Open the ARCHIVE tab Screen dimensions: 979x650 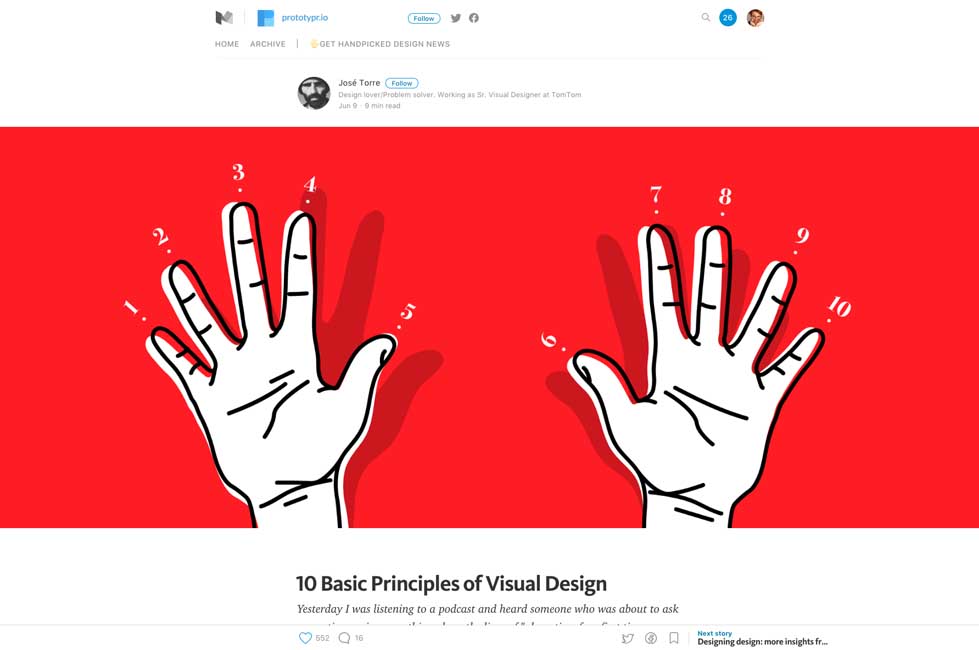pyautogui.click(x=268, y=44)
